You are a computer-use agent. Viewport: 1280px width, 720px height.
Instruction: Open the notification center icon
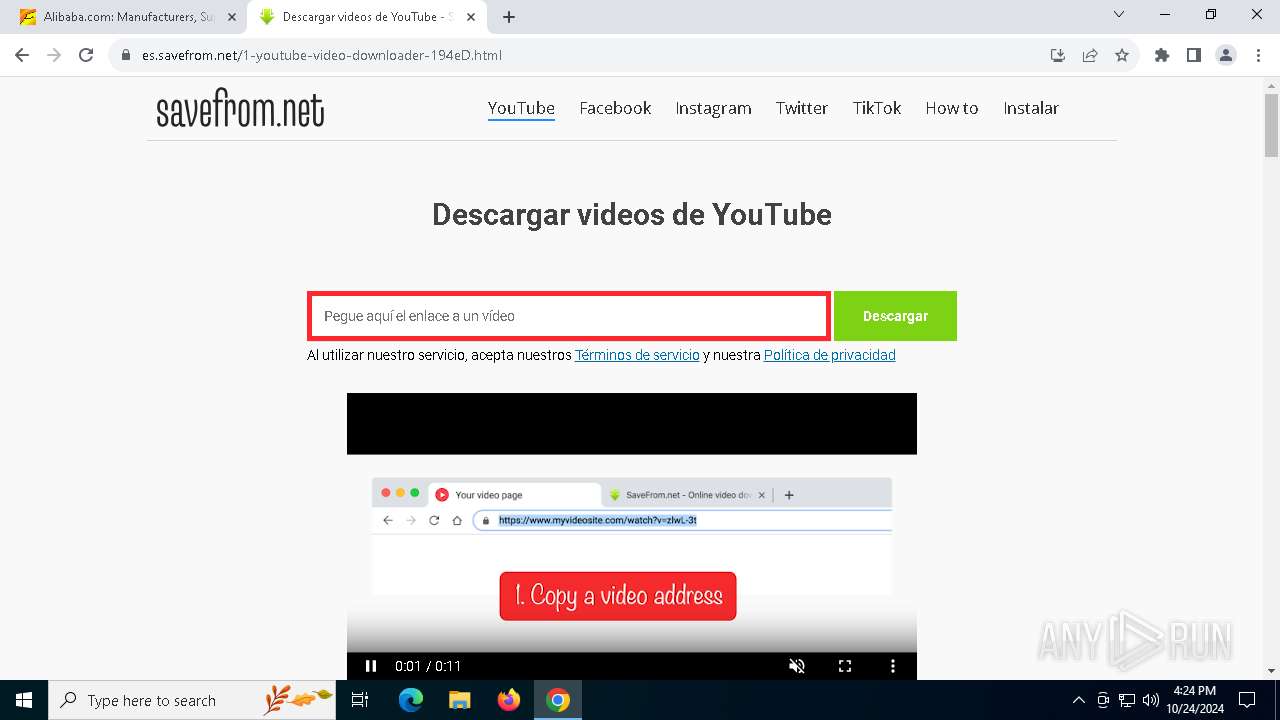[x=1247, y=700]
